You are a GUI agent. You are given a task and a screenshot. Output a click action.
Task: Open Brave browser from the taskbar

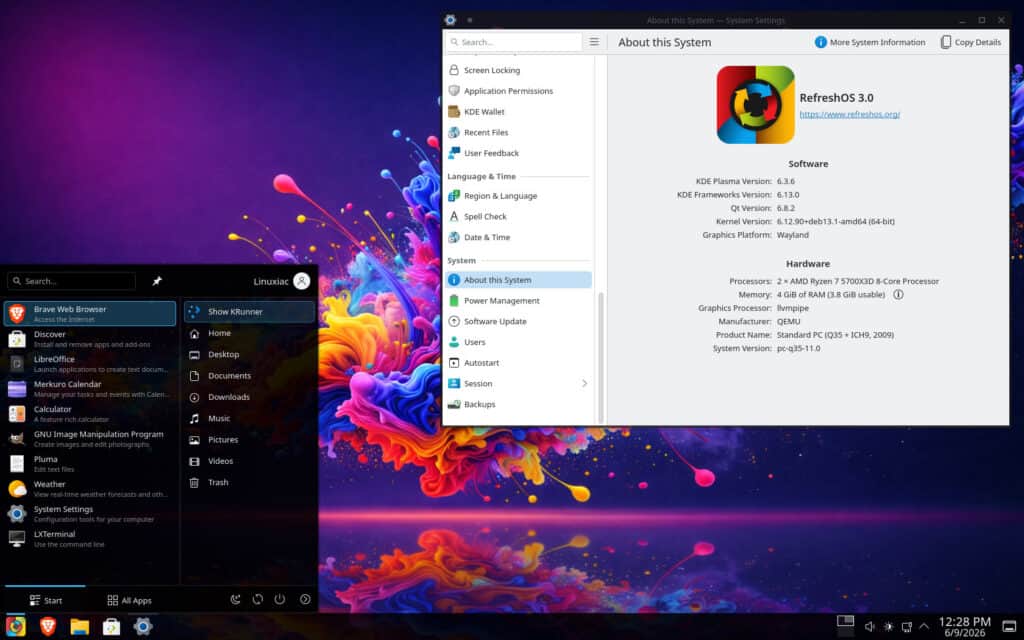coord(48,626)
